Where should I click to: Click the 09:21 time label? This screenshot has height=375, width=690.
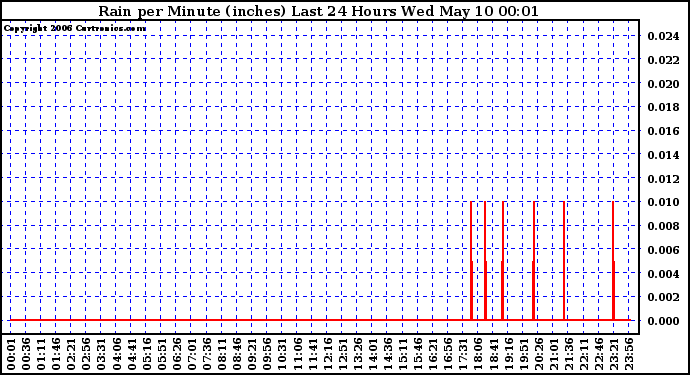coord(252,354)
